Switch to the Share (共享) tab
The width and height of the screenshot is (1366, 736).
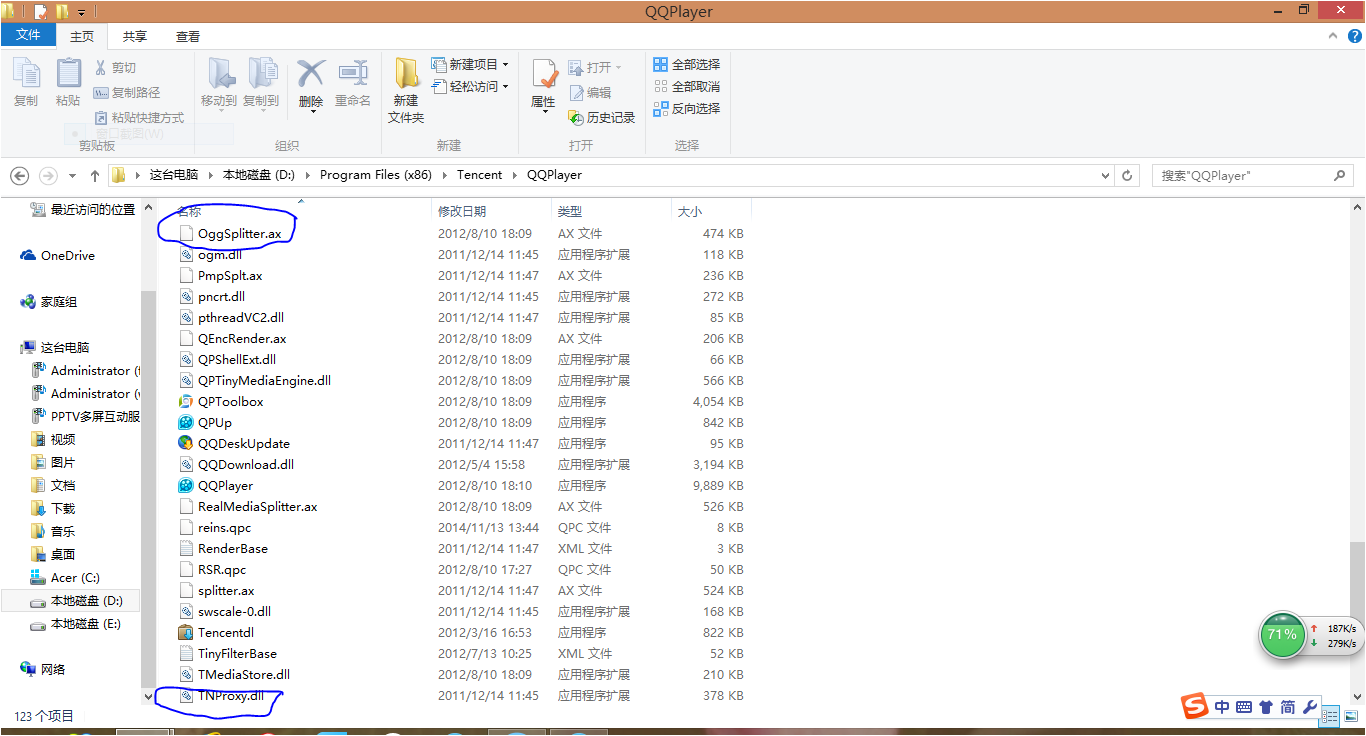click(135, 36)
